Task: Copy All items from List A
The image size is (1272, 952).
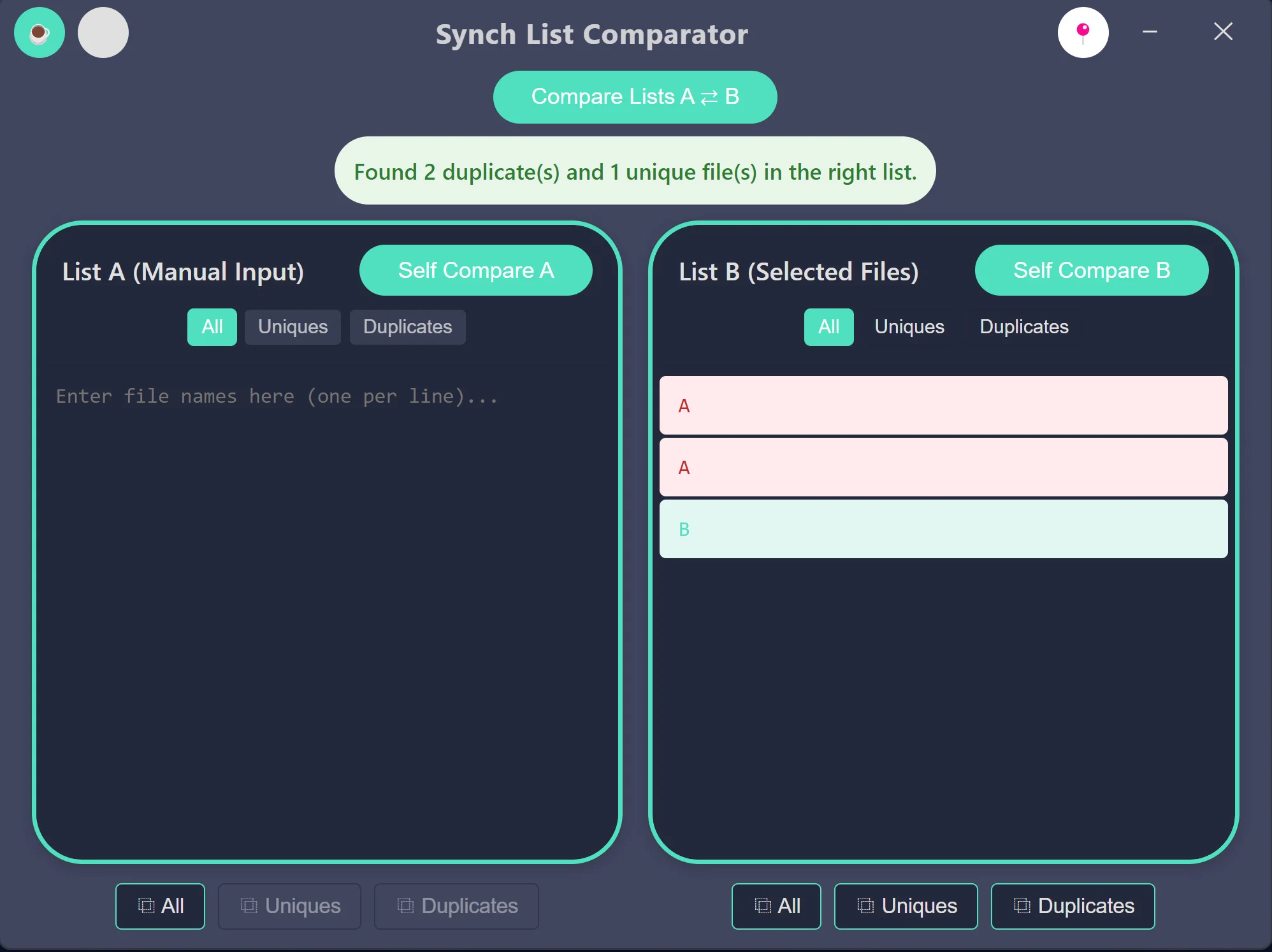Action: click(160, 905)
